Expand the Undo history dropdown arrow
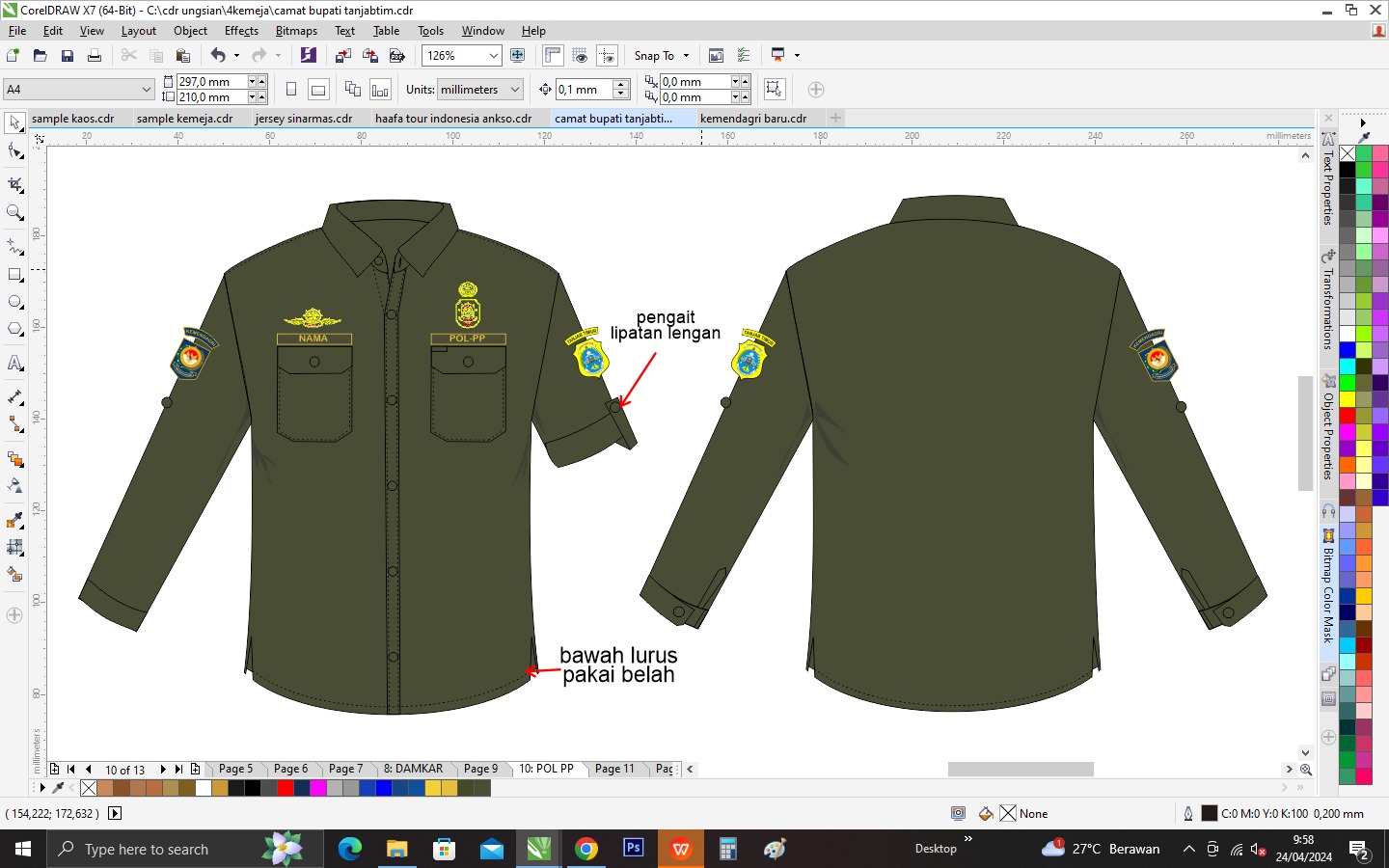Viewport: 1389px width, 868px height. tap(236, 56)
